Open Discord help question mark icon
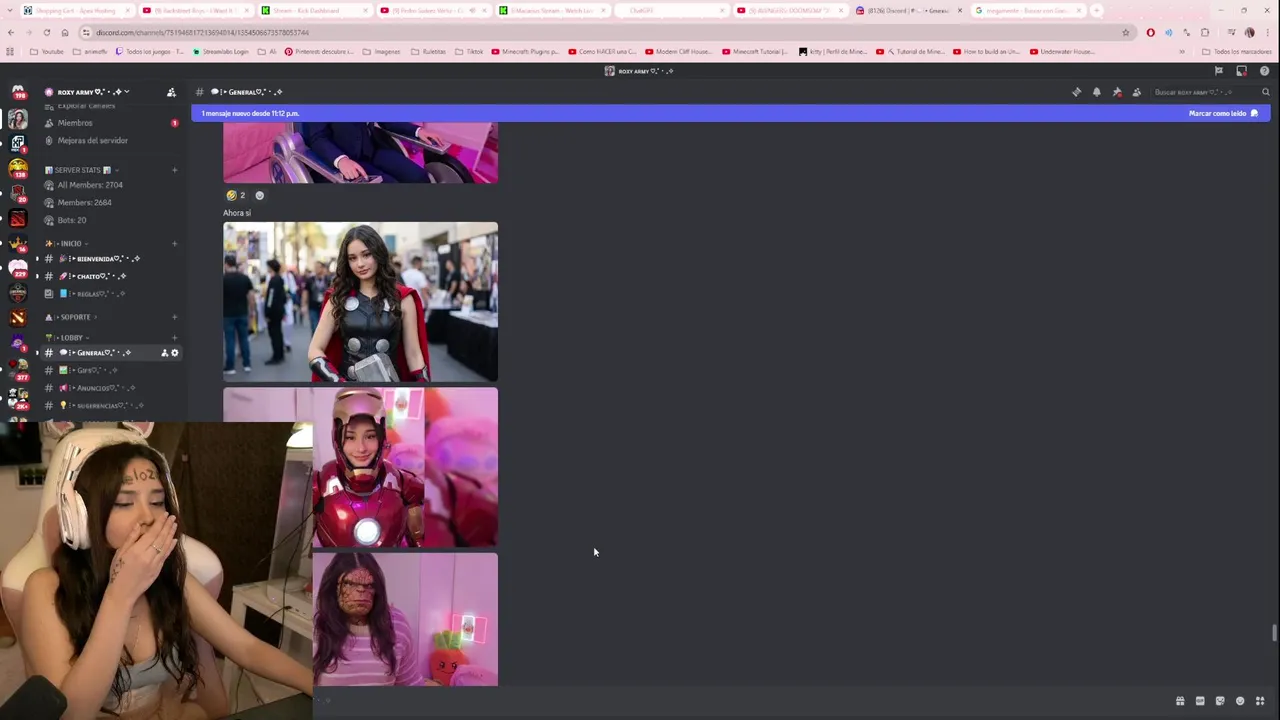The image size is (1280, 720). tap(1264, 71)
